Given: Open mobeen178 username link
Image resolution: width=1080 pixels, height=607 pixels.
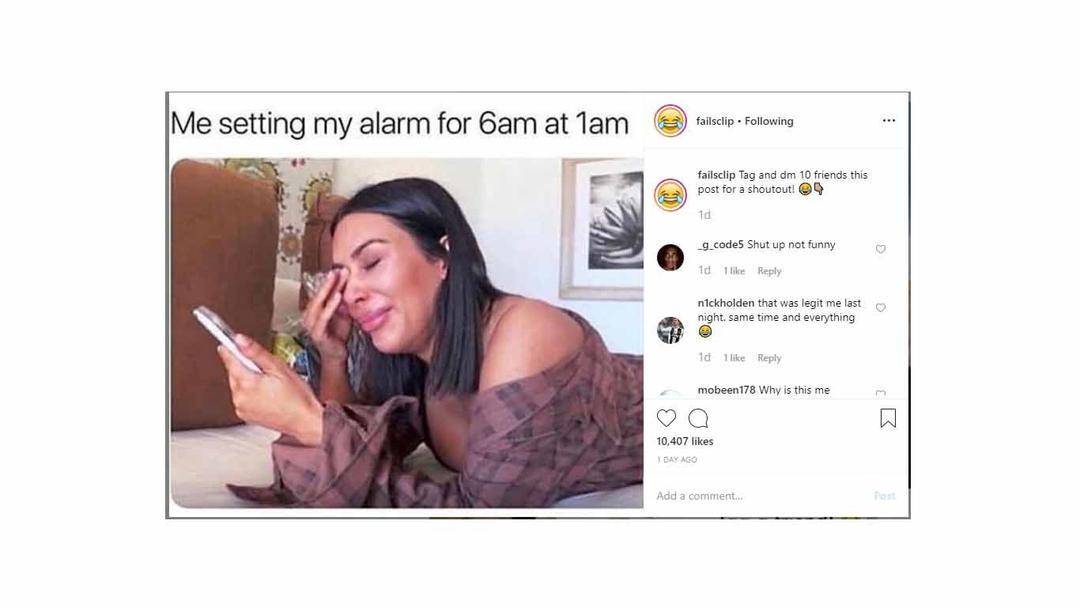Looking at the screenshot, I should 726,390.
